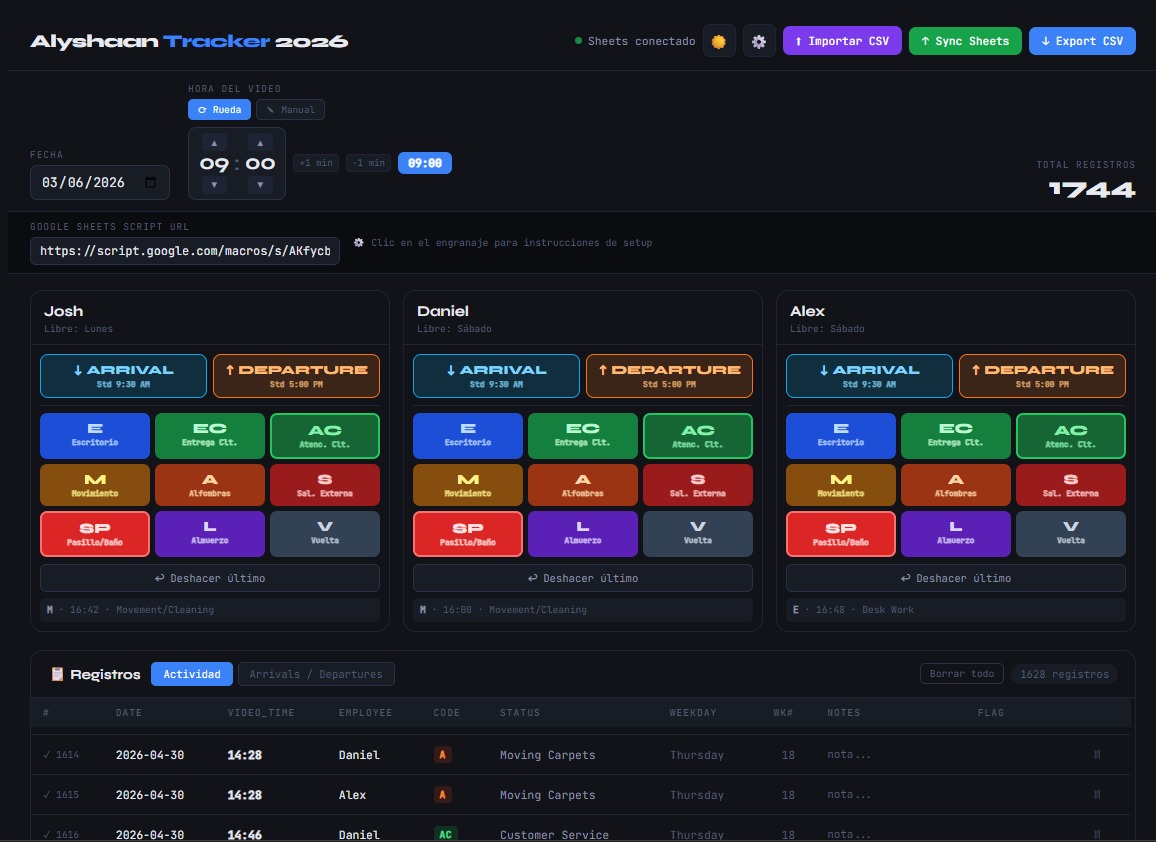Open setup instructions via the gear icon

(759, 41)
